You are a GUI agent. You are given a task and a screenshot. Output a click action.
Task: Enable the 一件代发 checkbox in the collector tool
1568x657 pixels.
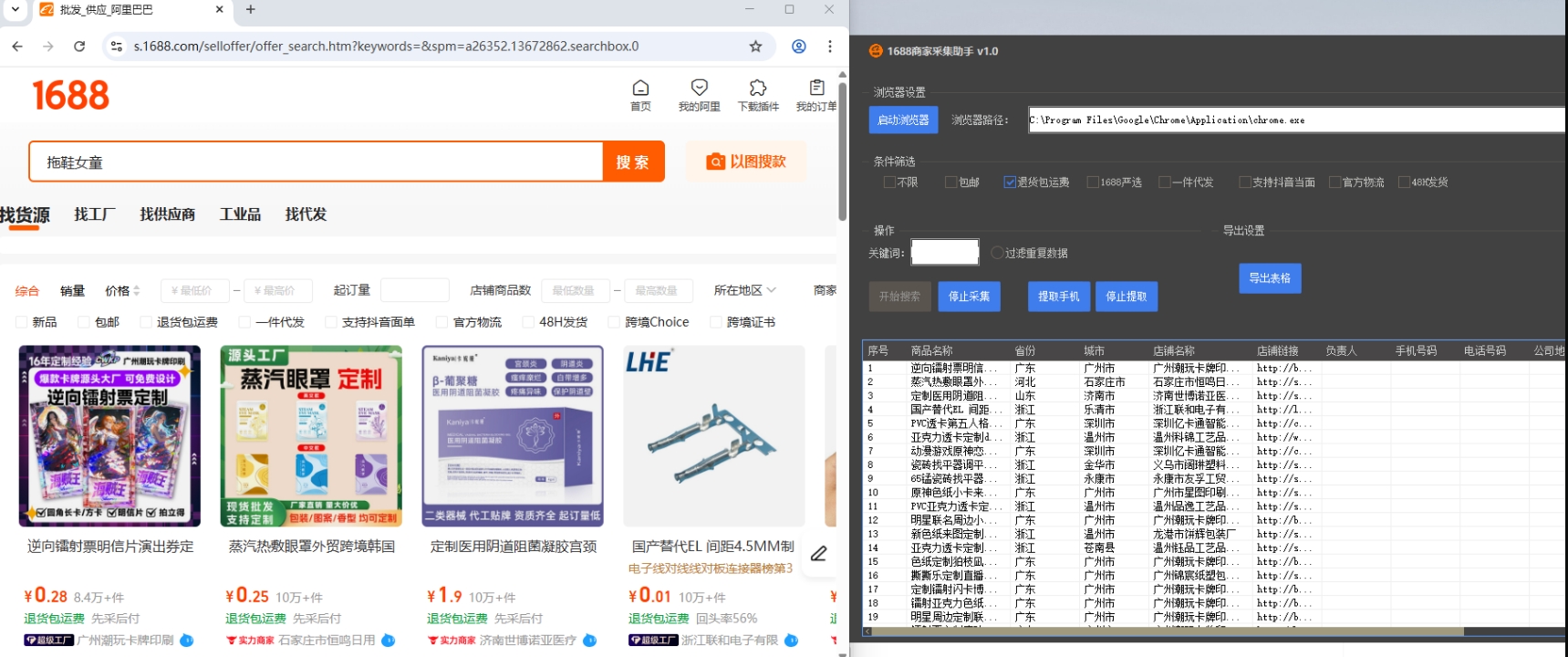click(1165, 182)
